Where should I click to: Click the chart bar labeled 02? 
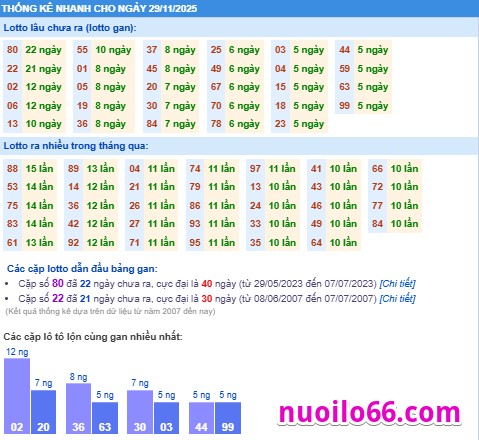[x=17, y=396]
